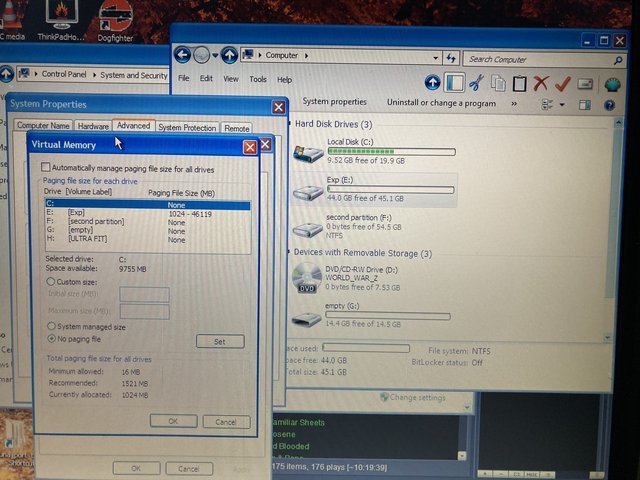Click the shell icon in Computer toolbar

pos(612,85)
